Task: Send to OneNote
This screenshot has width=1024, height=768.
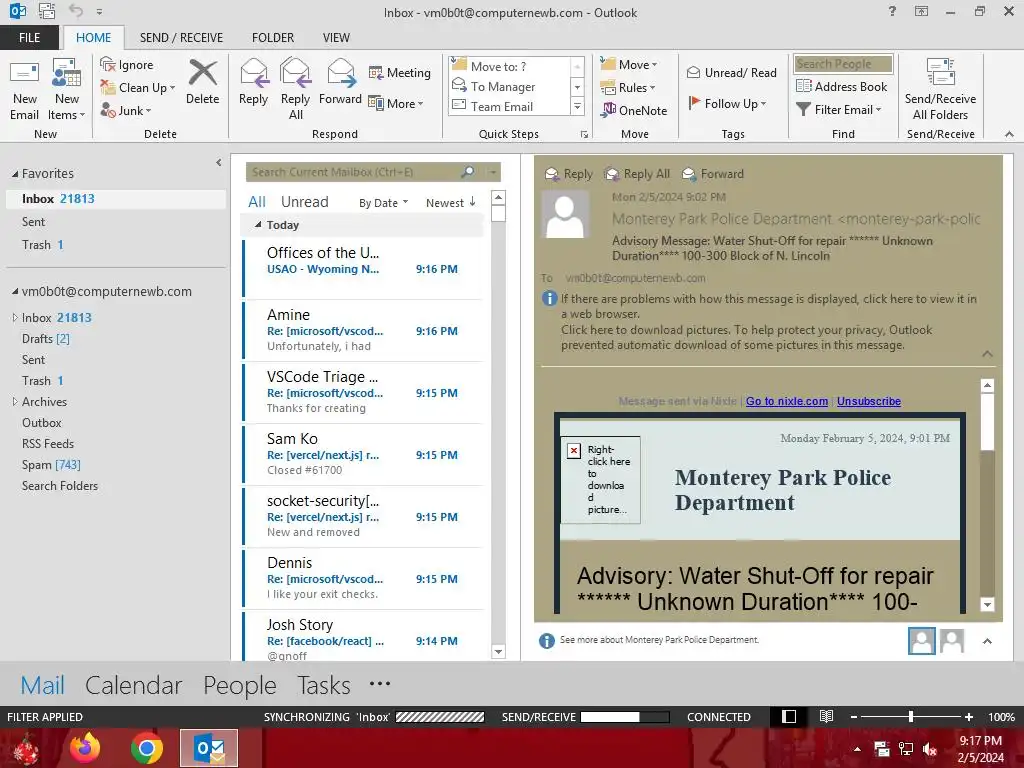Action: point(634,110)
